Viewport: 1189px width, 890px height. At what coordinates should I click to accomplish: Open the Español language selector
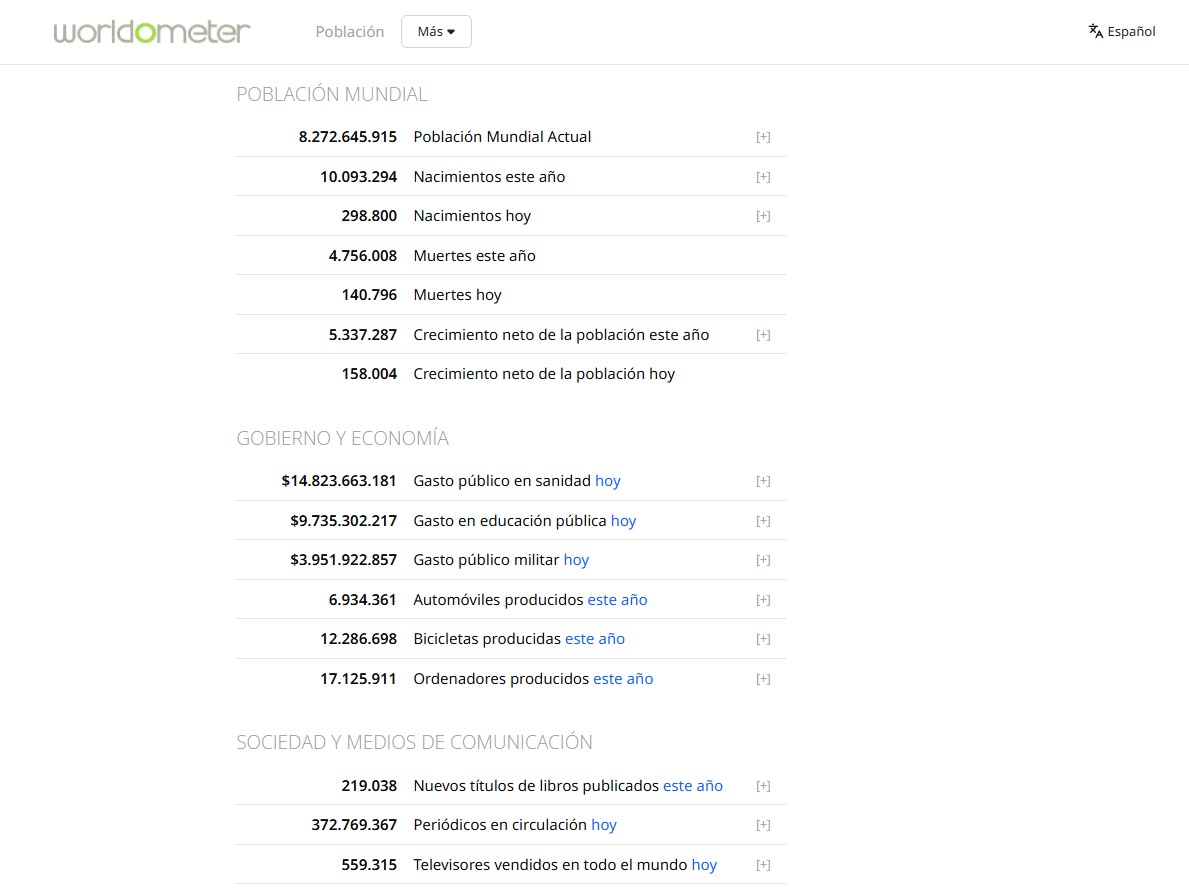[x=1131, y=32]
